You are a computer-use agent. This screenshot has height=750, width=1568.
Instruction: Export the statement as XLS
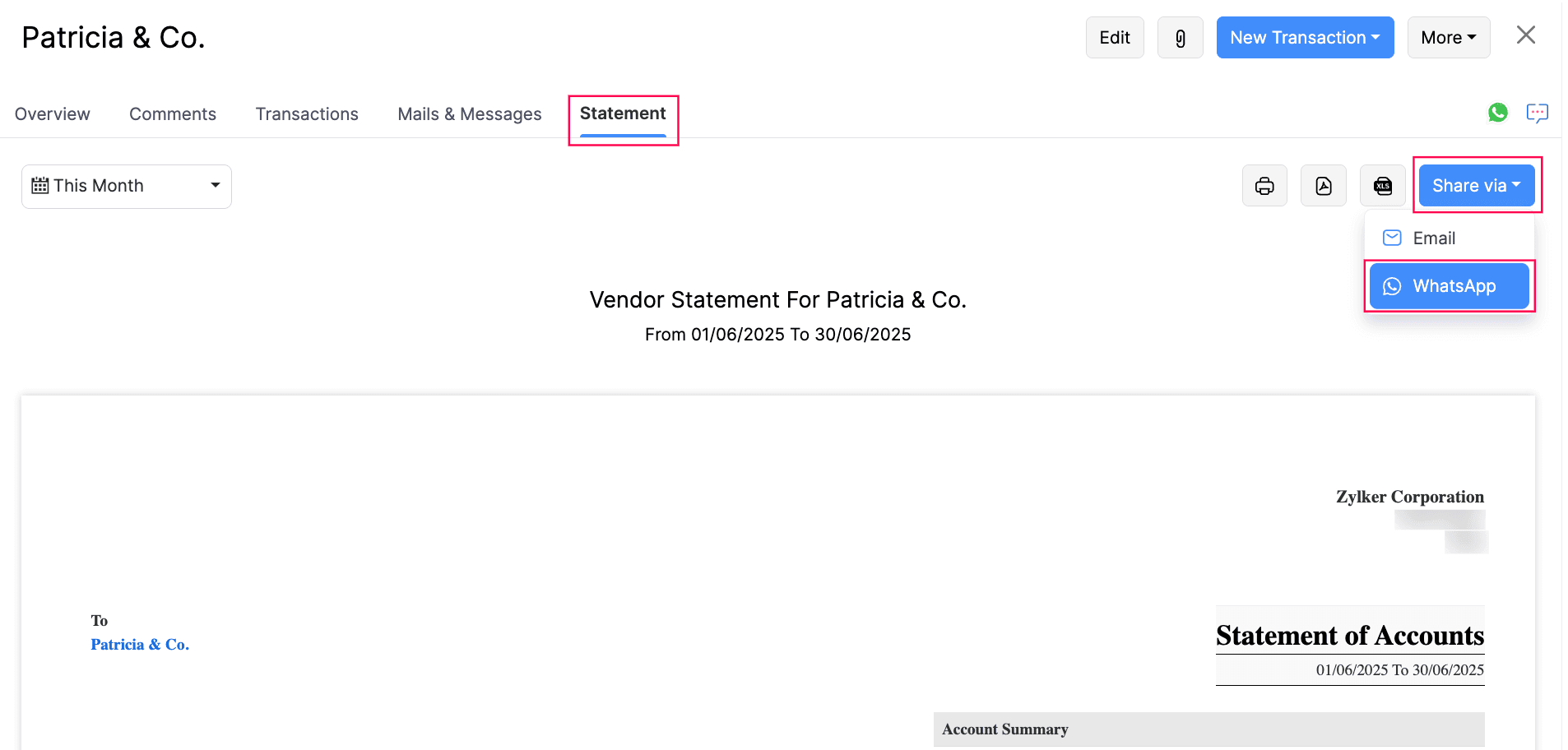click(1383, 186)
